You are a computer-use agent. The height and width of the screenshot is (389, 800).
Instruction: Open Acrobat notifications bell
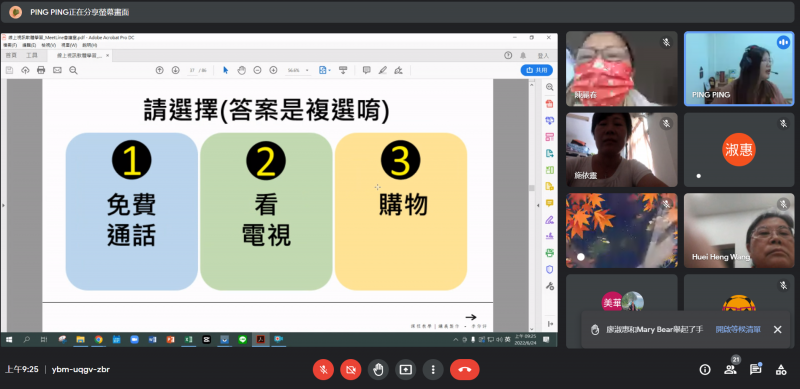(523, 56)
